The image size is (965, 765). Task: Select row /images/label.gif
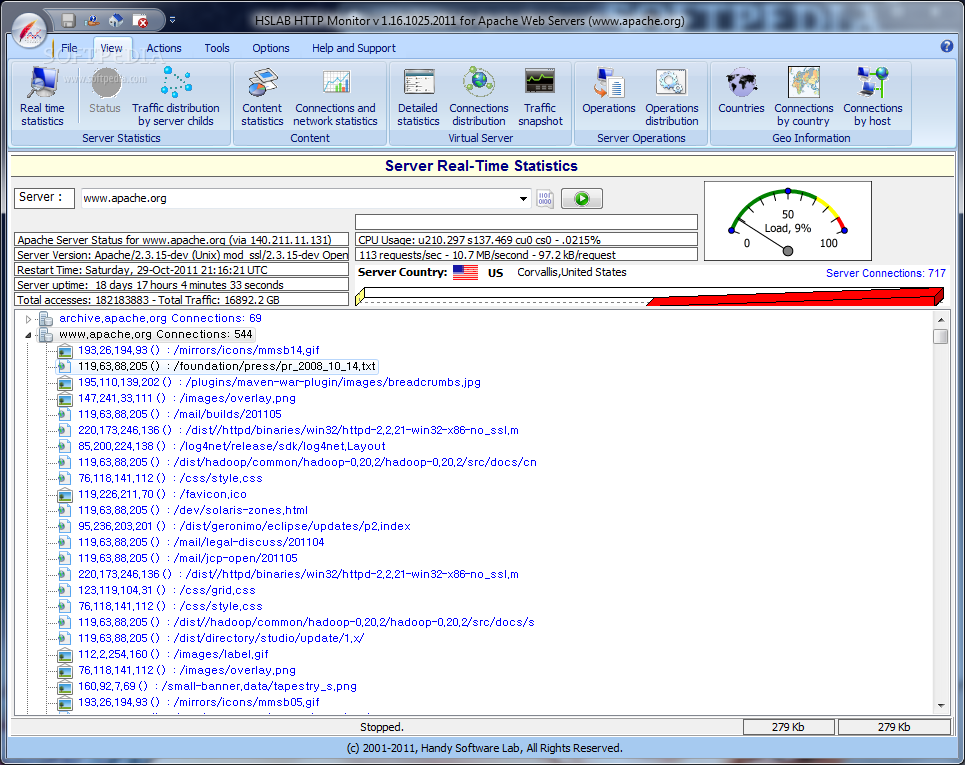pyautogui.click(x=174, y=654)
